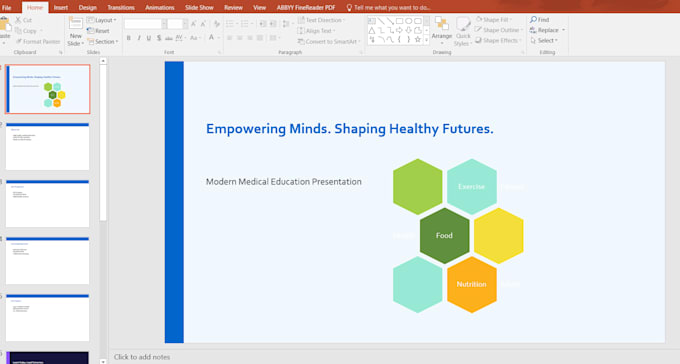Open the Section dropdown menu
The width and height of the screenshot is (680, 364).
(x=103, y=42)
